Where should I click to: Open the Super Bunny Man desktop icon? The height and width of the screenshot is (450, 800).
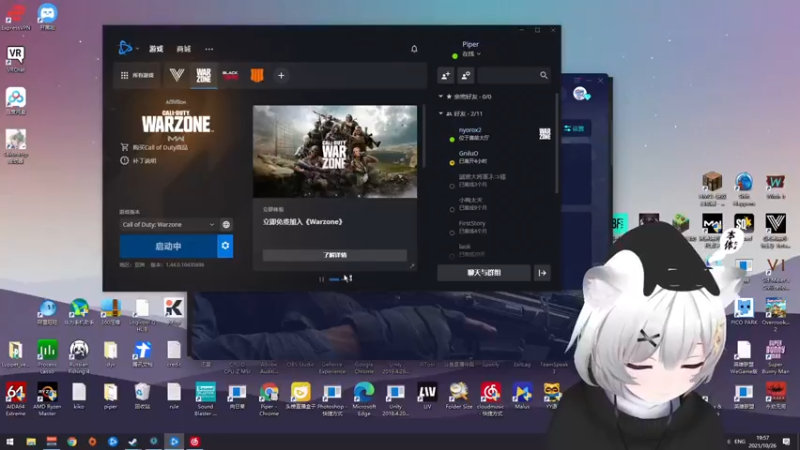click(776, 357)
